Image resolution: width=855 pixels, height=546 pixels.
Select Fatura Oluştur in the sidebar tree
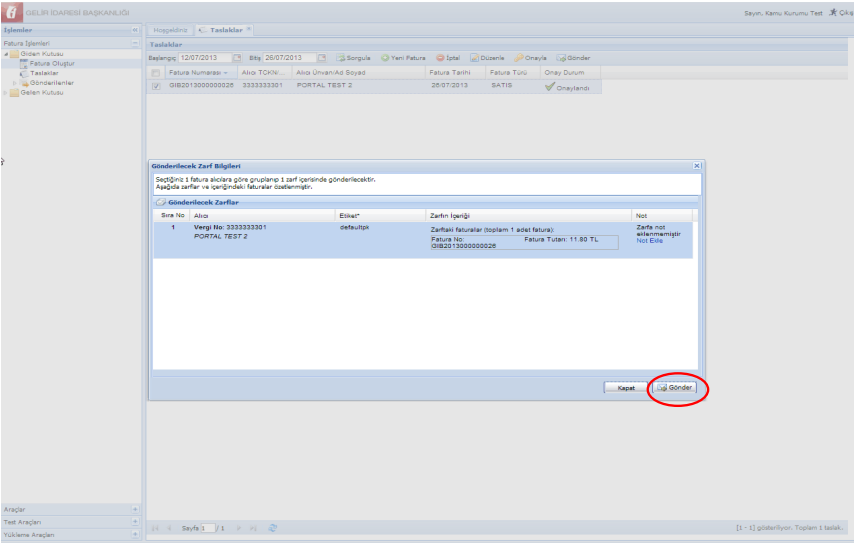pos(52,63)
